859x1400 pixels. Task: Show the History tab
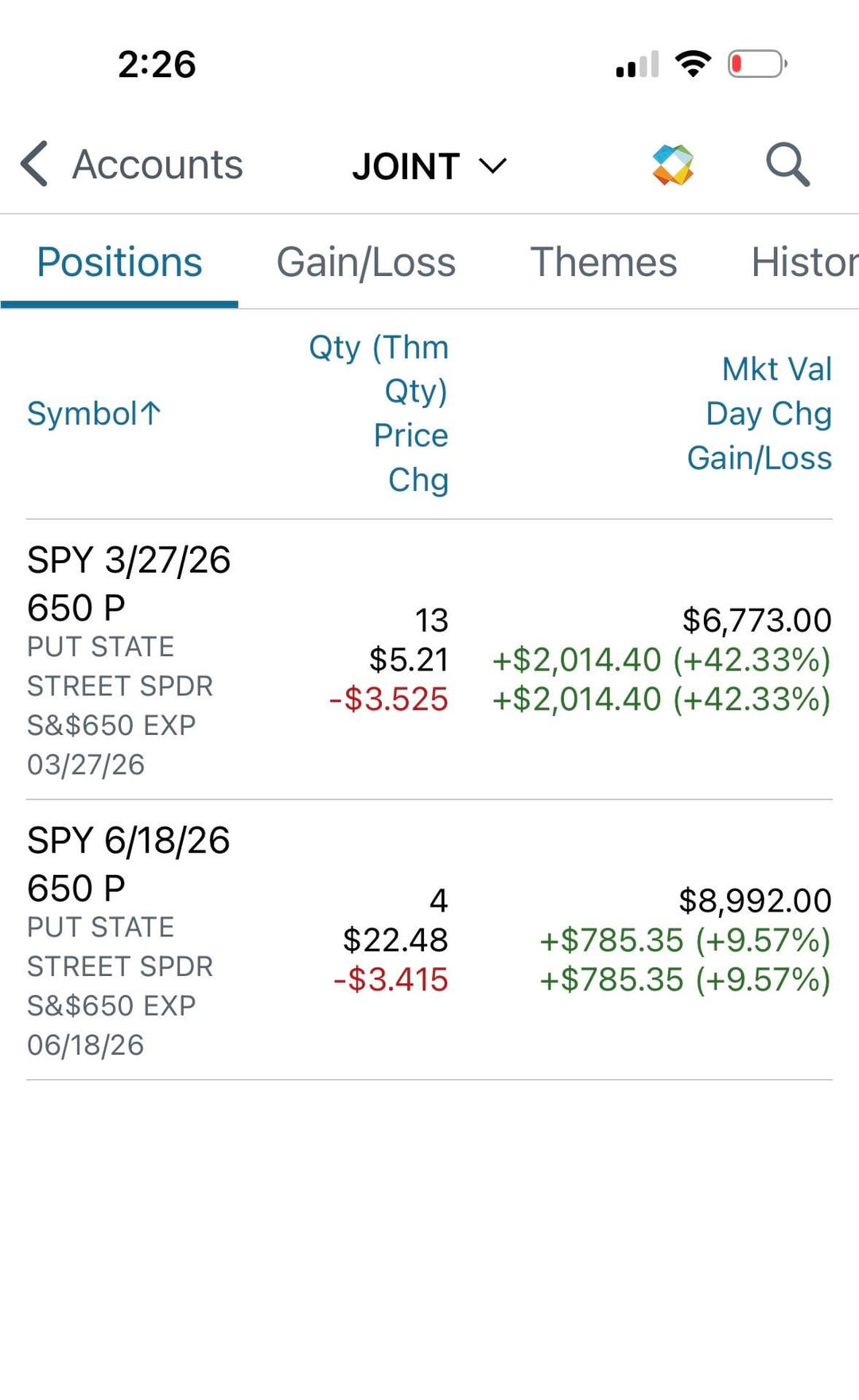tap(803, 262)
